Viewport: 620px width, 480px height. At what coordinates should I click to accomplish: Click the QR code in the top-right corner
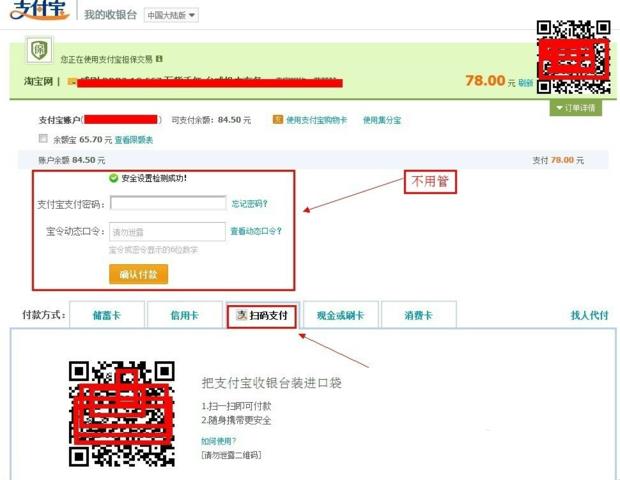pos(572,55)
